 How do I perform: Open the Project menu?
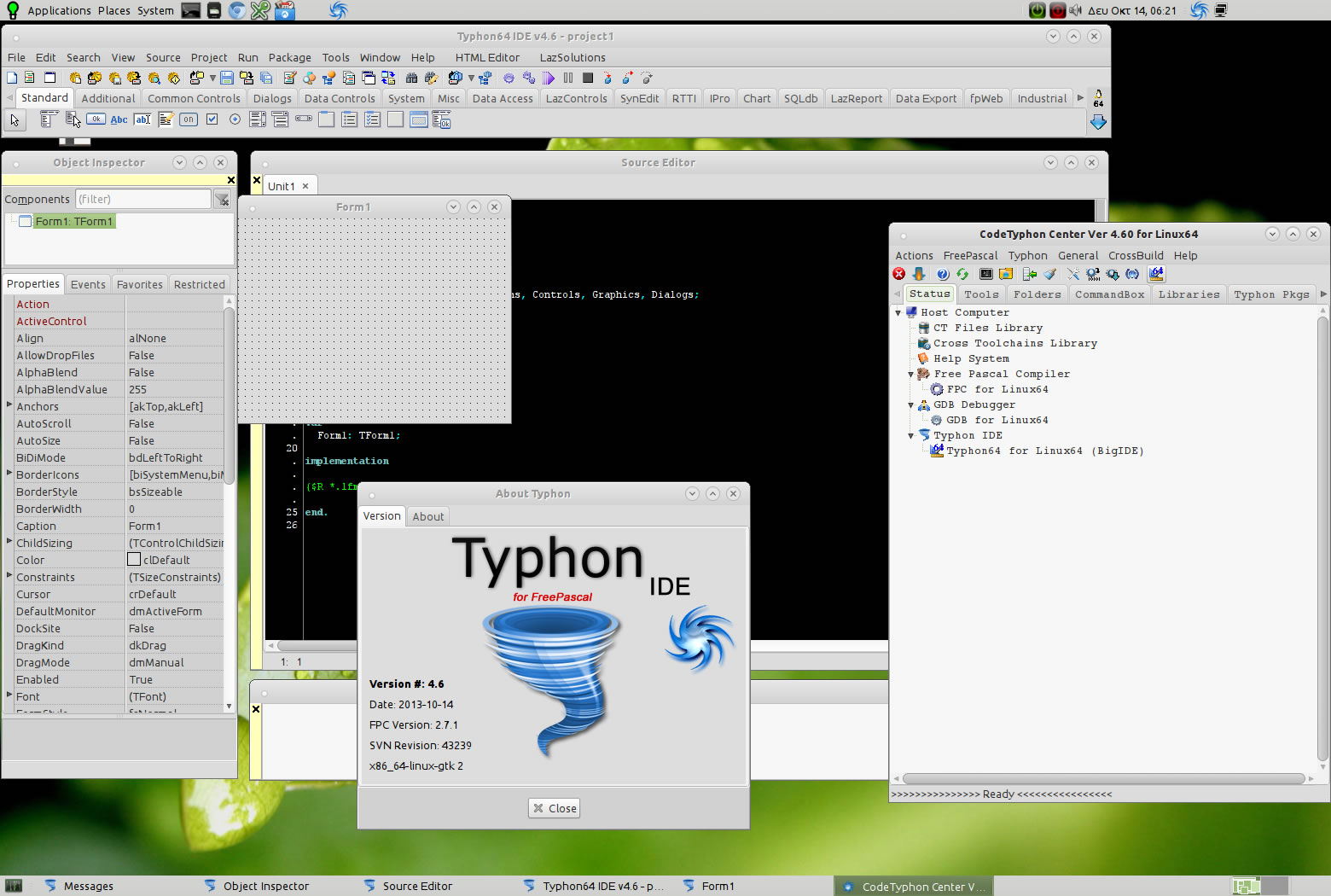(x=209, y=58)
